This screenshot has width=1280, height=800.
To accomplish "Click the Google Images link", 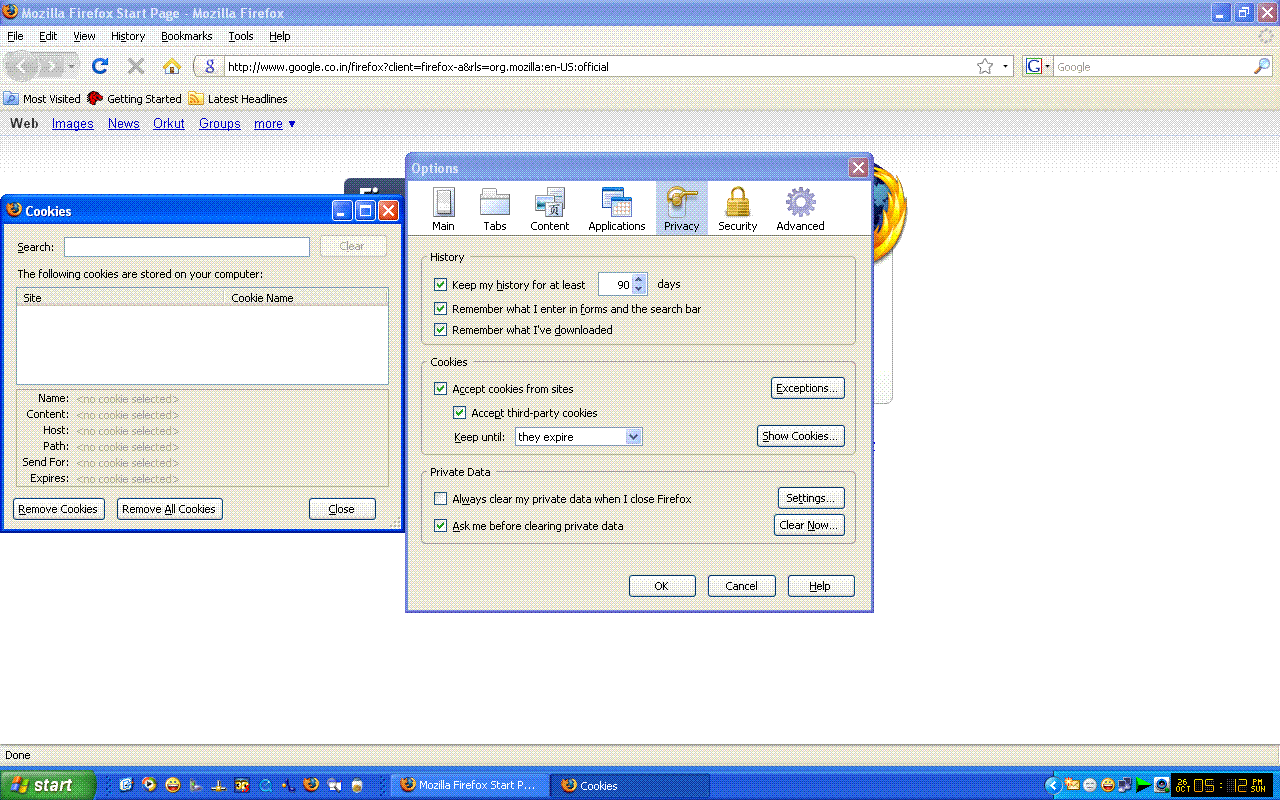I will (73, 124).
